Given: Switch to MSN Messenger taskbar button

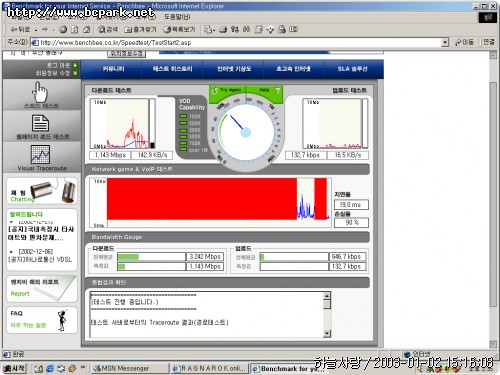Looking at the screenshot, I should (130, 368).
